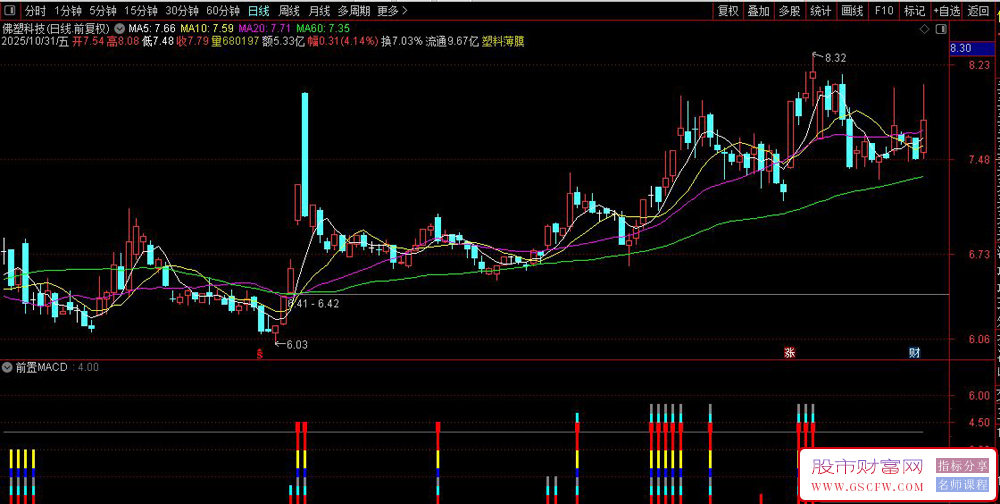Click the 叠加 overlay button

pyautogui.click(x=758, y=11)
